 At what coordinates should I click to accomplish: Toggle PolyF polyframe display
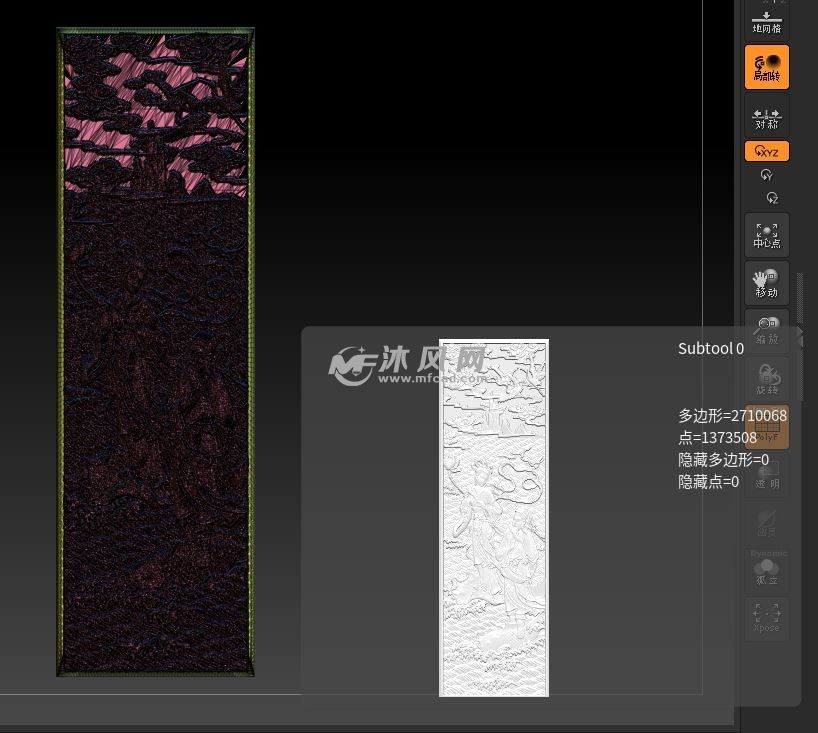click(x=767, y=426)
